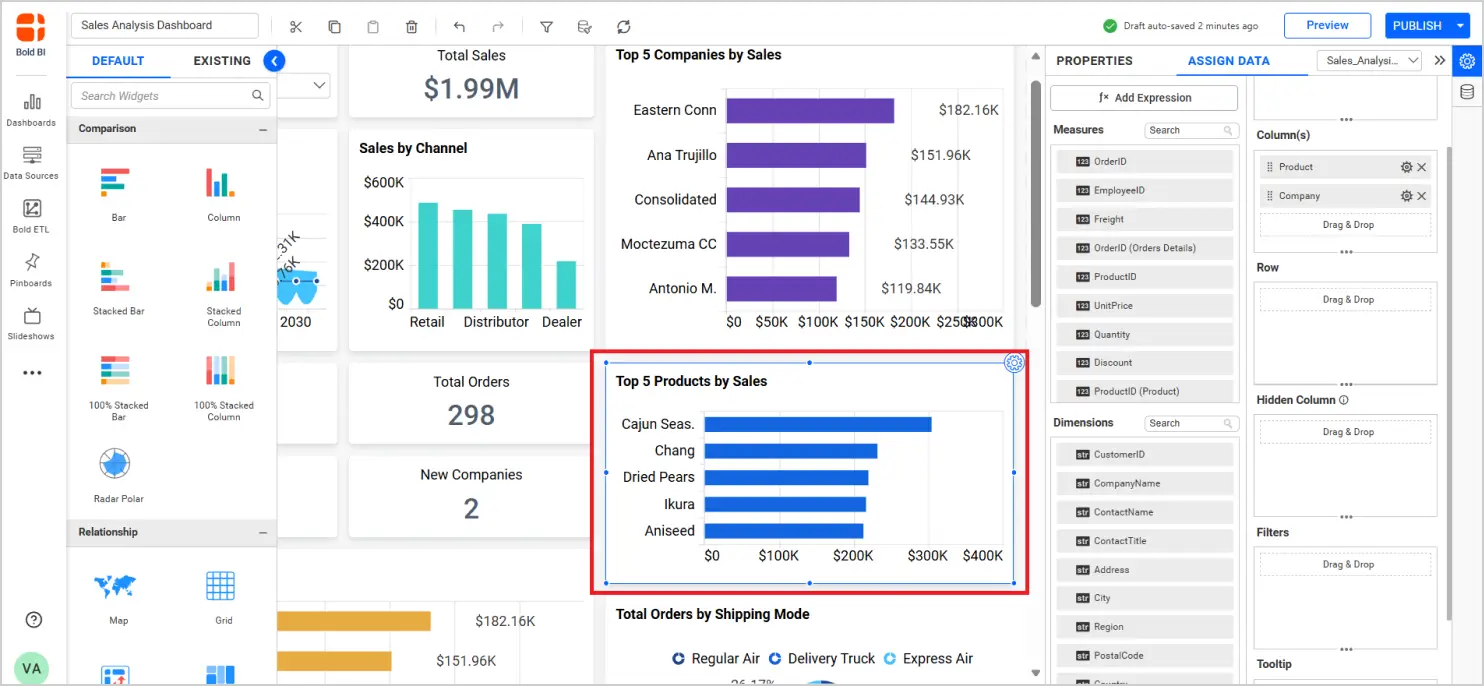Screen dimensions: 1484x686
Task: Select the Bar chart widget
Action: (118, 194)
